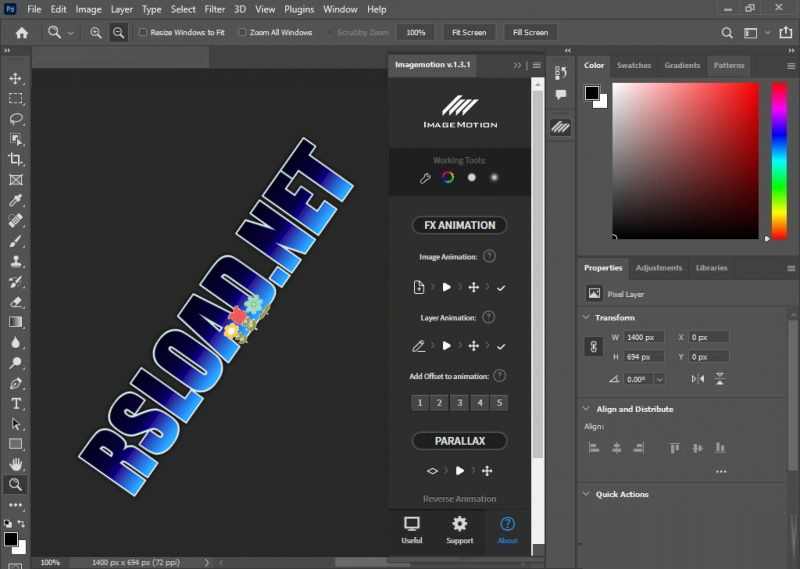Image resolution: width=800 pixels, height=569 pixels.
Task: Open the Plugins menu
Action: click(299, 9)
